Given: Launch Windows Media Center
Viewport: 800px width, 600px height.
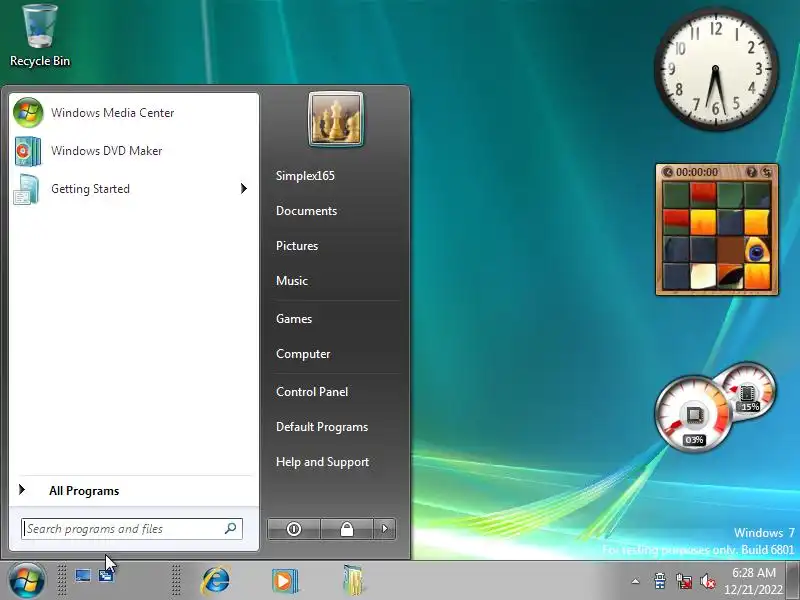Looking at the screenshot, I should pos(133,113).
